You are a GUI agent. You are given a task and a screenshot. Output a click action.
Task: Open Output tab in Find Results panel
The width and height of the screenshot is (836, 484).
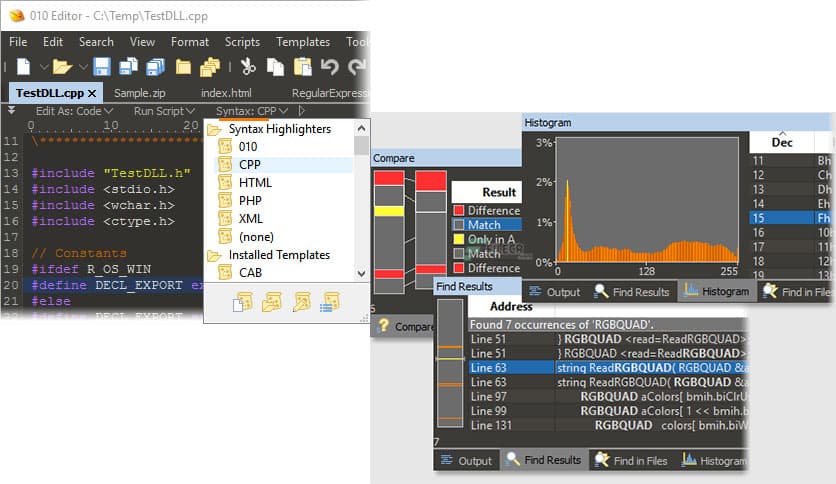(467, 461)
